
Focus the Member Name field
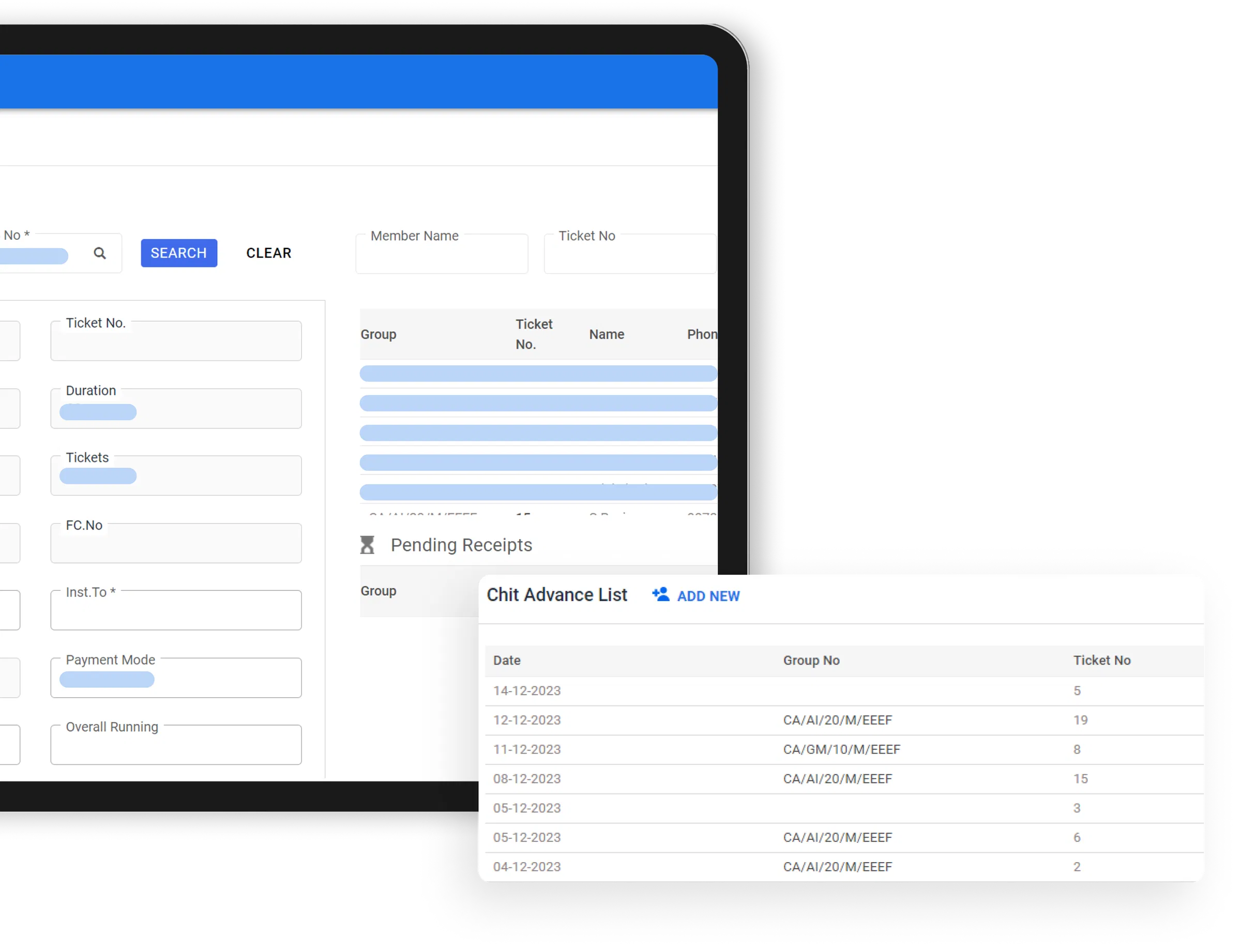coord(441,253)
